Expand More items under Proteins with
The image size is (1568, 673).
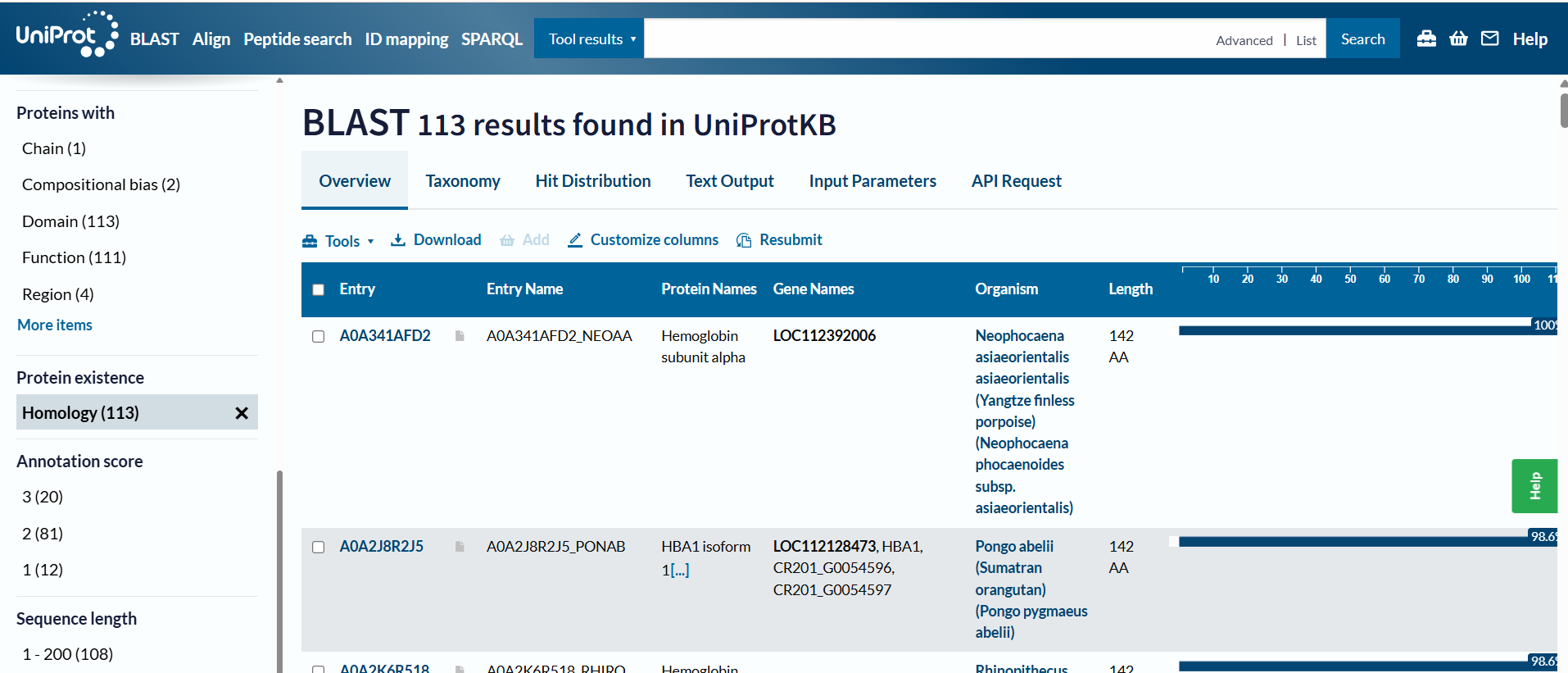[55, 325]
